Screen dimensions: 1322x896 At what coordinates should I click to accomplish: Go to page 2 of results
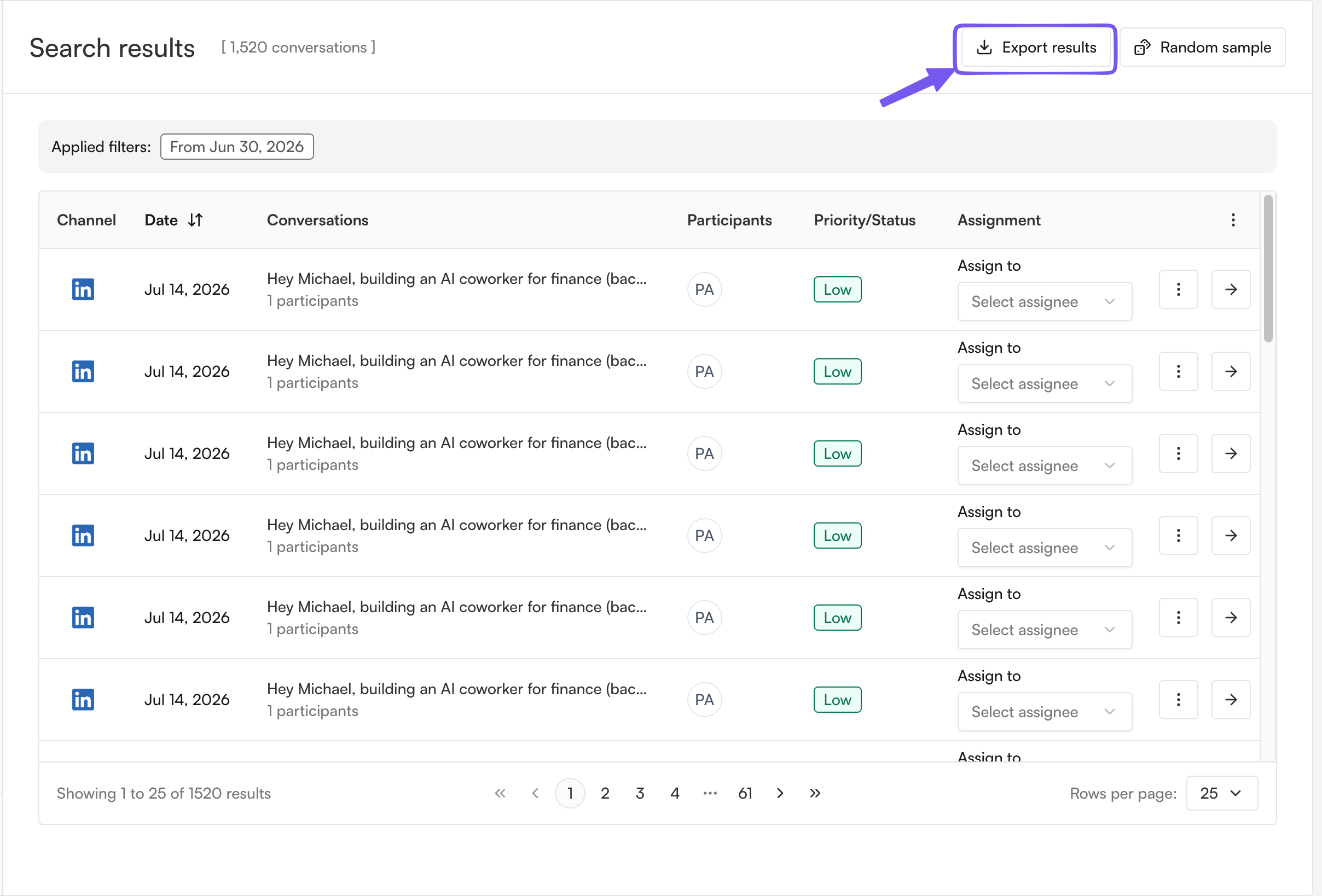click(605, 793)
